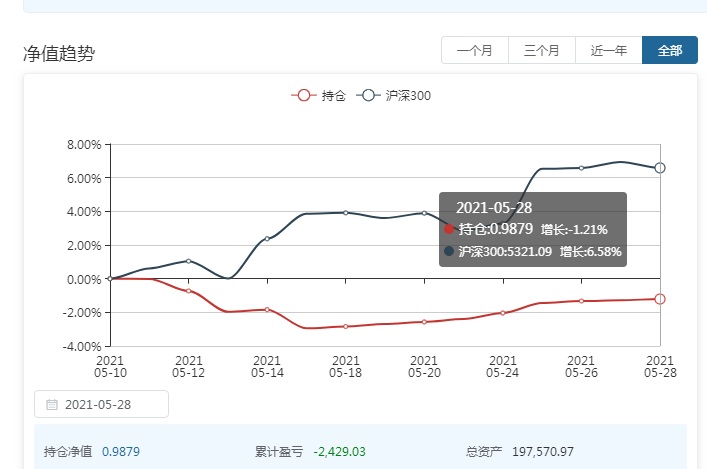Click the 持仓 data point at 05-14
The image size is (707, 469).
267,310
